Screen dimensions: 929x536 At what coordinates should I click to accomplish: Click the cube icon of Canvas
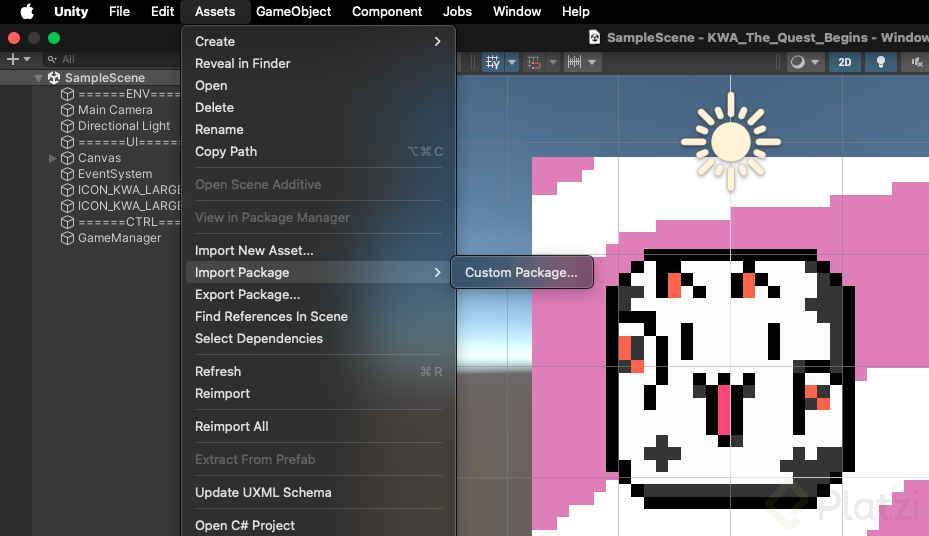click(68, 158)
